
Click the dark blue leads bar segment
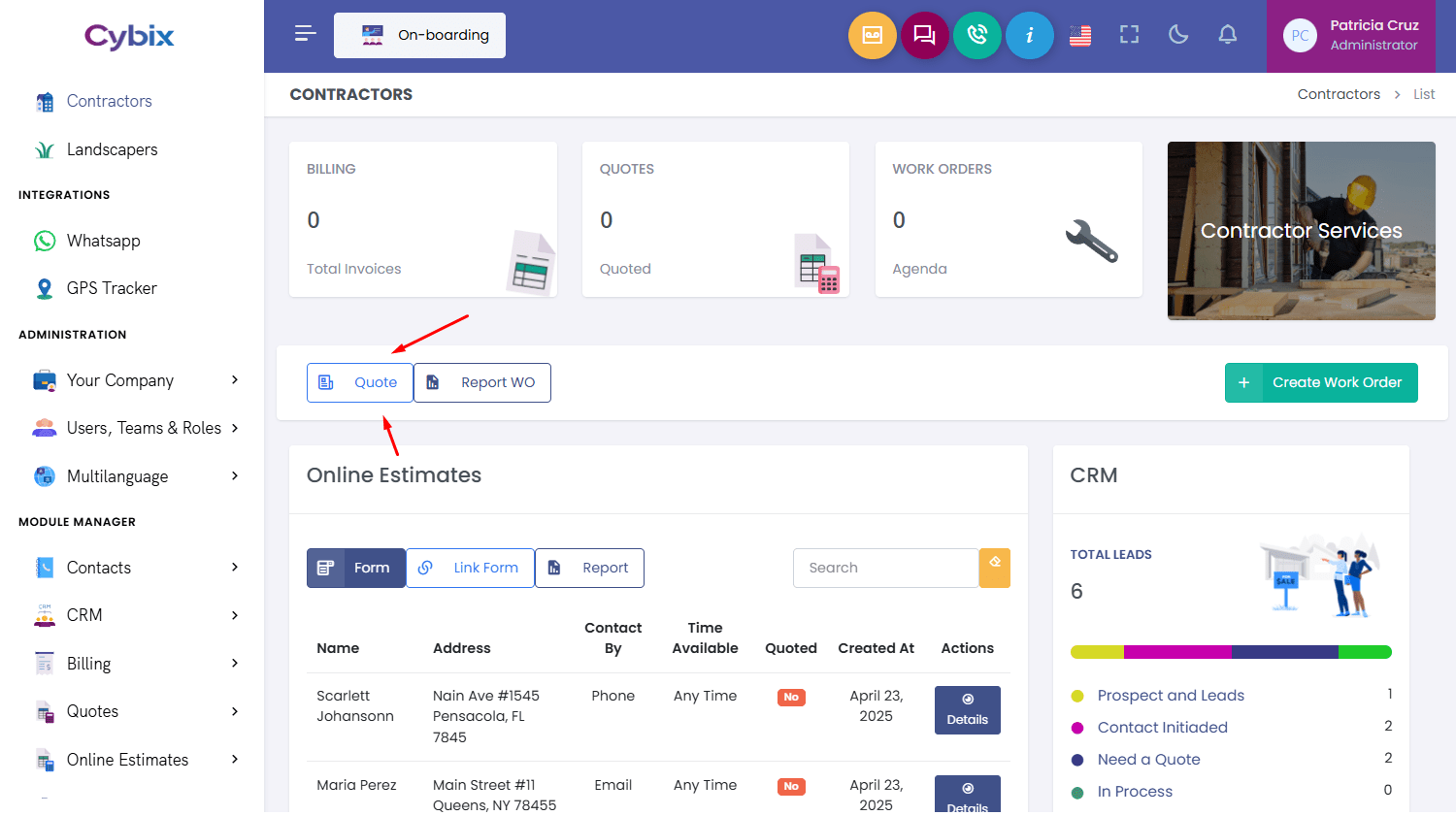(1285, 652)
